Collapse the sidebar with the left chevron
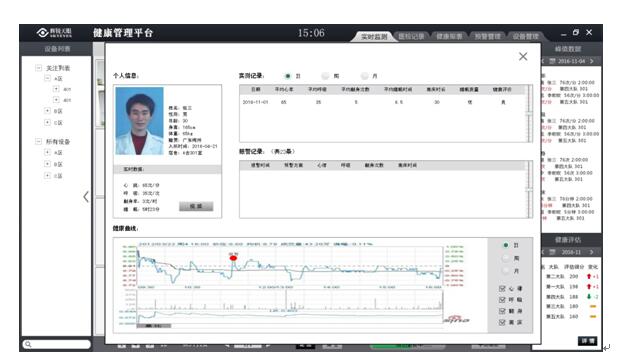 coord(86,197)
